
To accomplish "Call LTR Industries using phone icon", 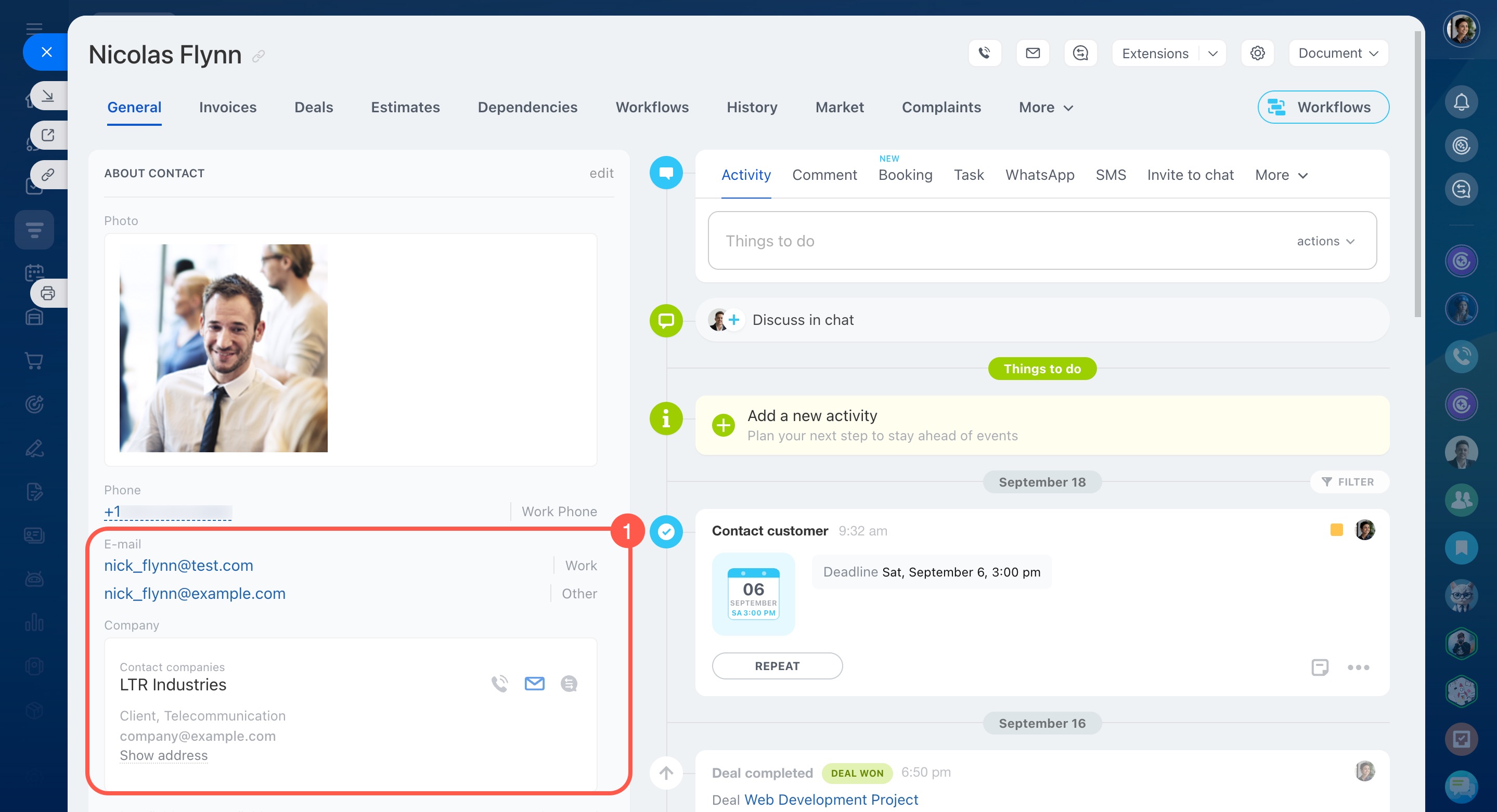I will [x=499, y=684].
